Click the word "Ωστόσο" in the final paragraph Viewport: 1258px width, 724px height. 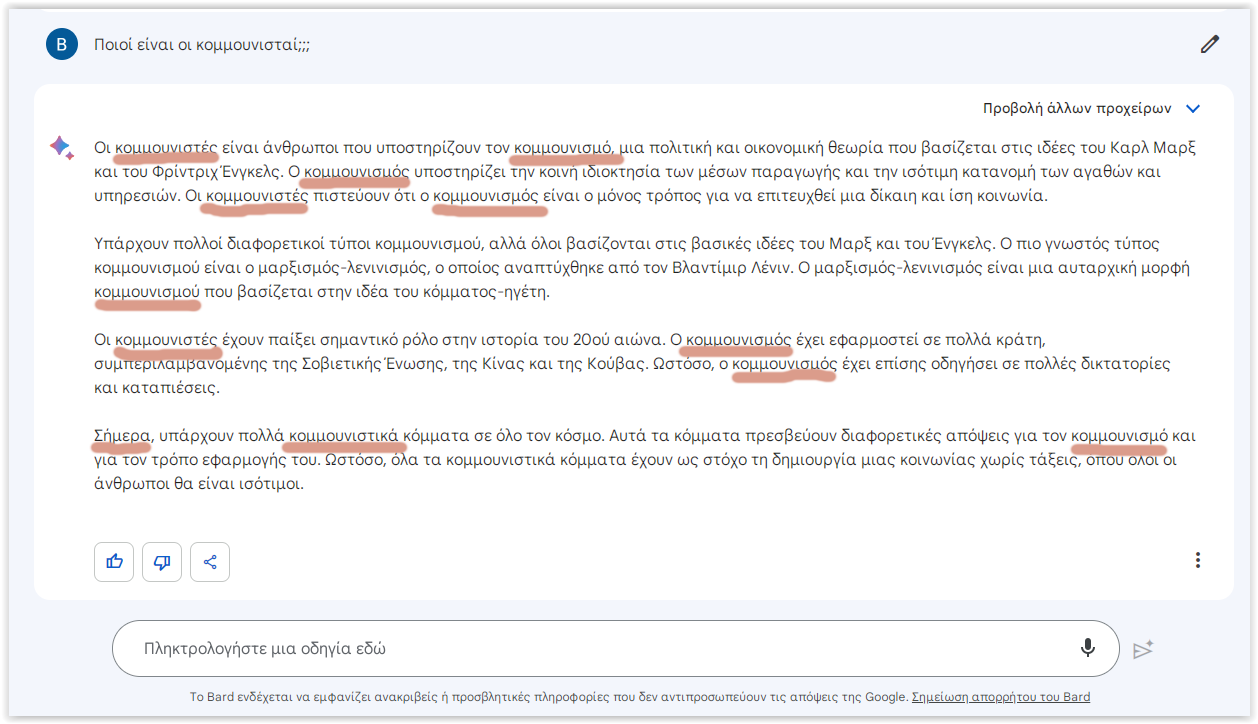pyautogui.click(x=351, y=461)
